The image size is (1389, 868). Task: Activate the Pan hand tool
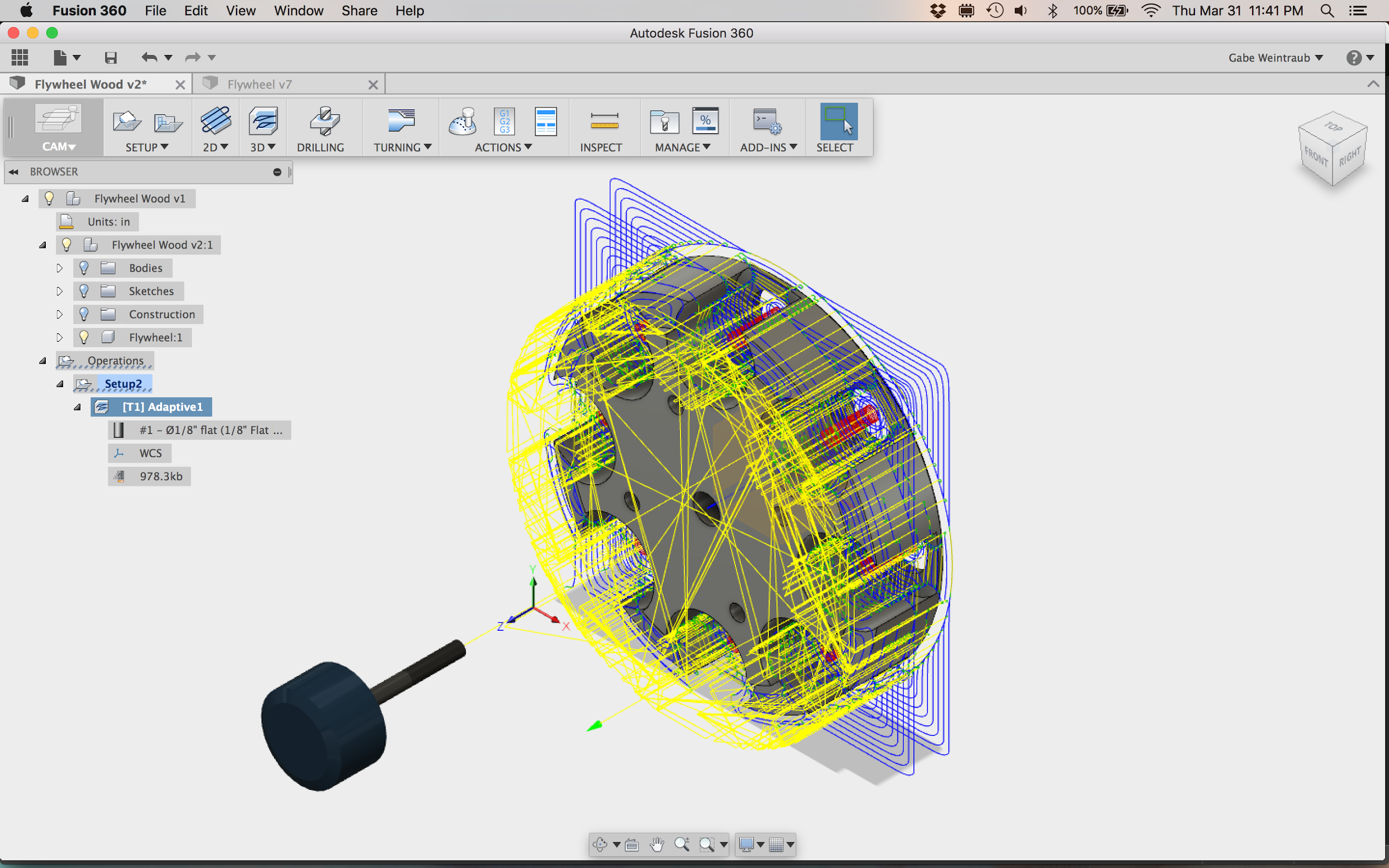point(657,844)
